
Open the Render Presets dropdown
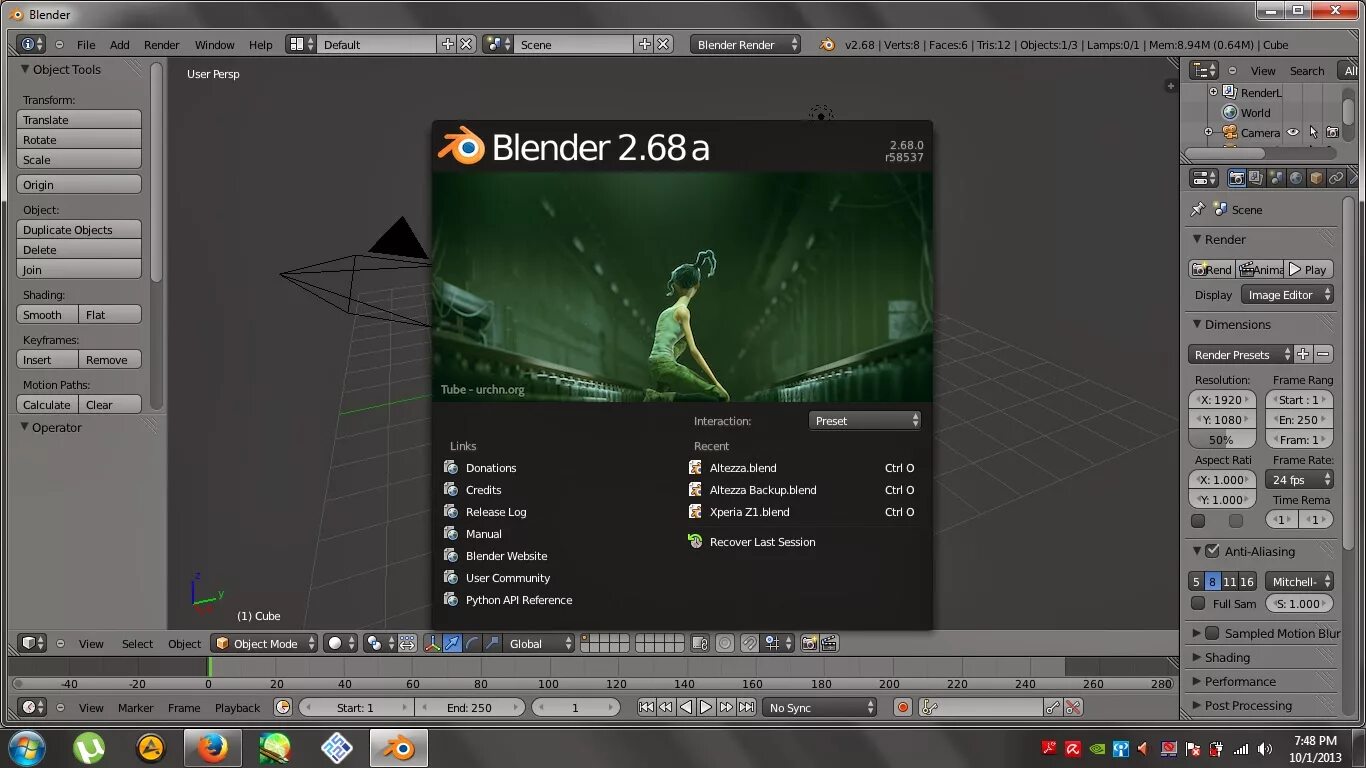(x=1241, y=354)
